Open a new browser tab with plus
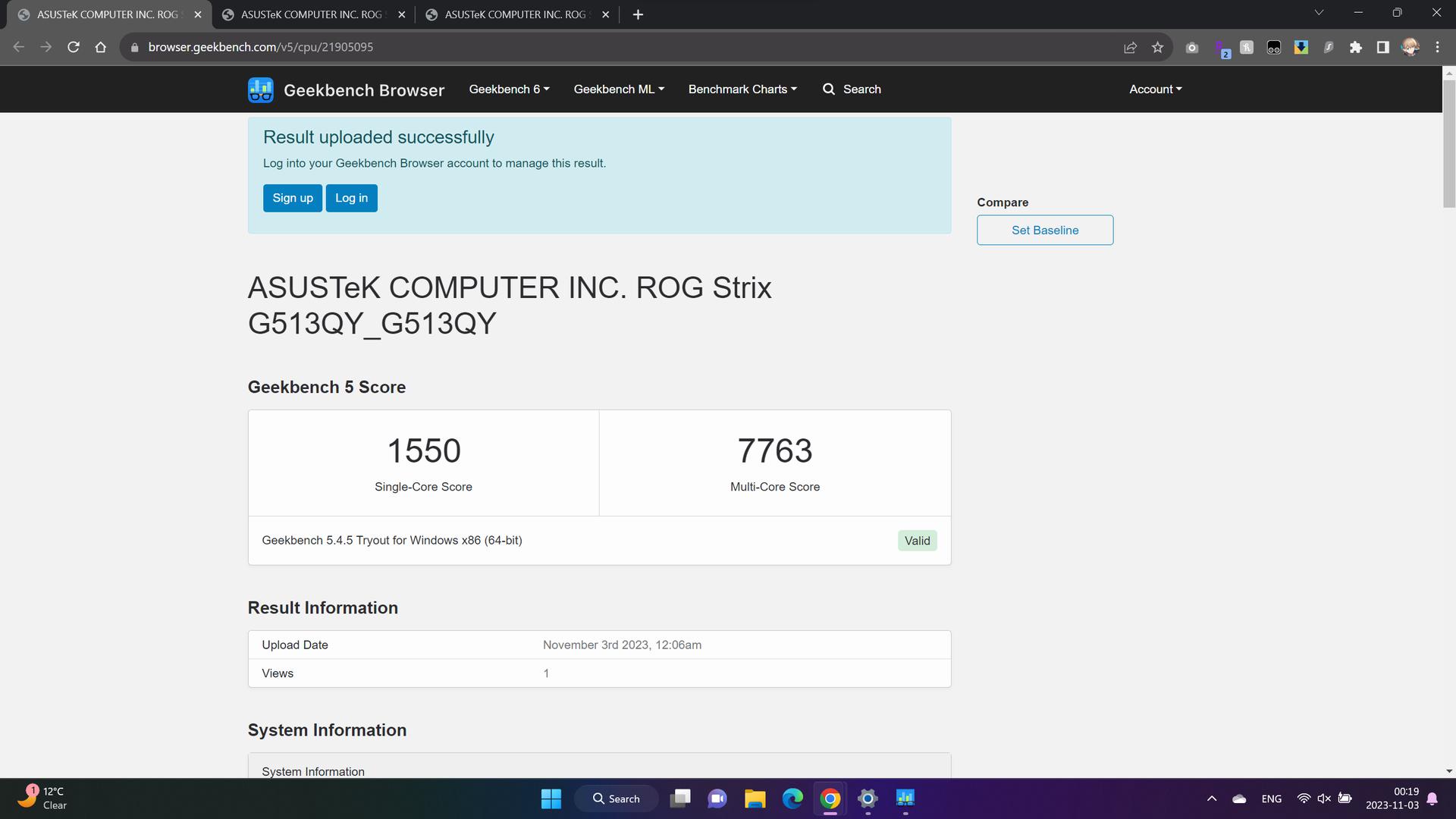1456x819 pixels. tap(638, 14)
